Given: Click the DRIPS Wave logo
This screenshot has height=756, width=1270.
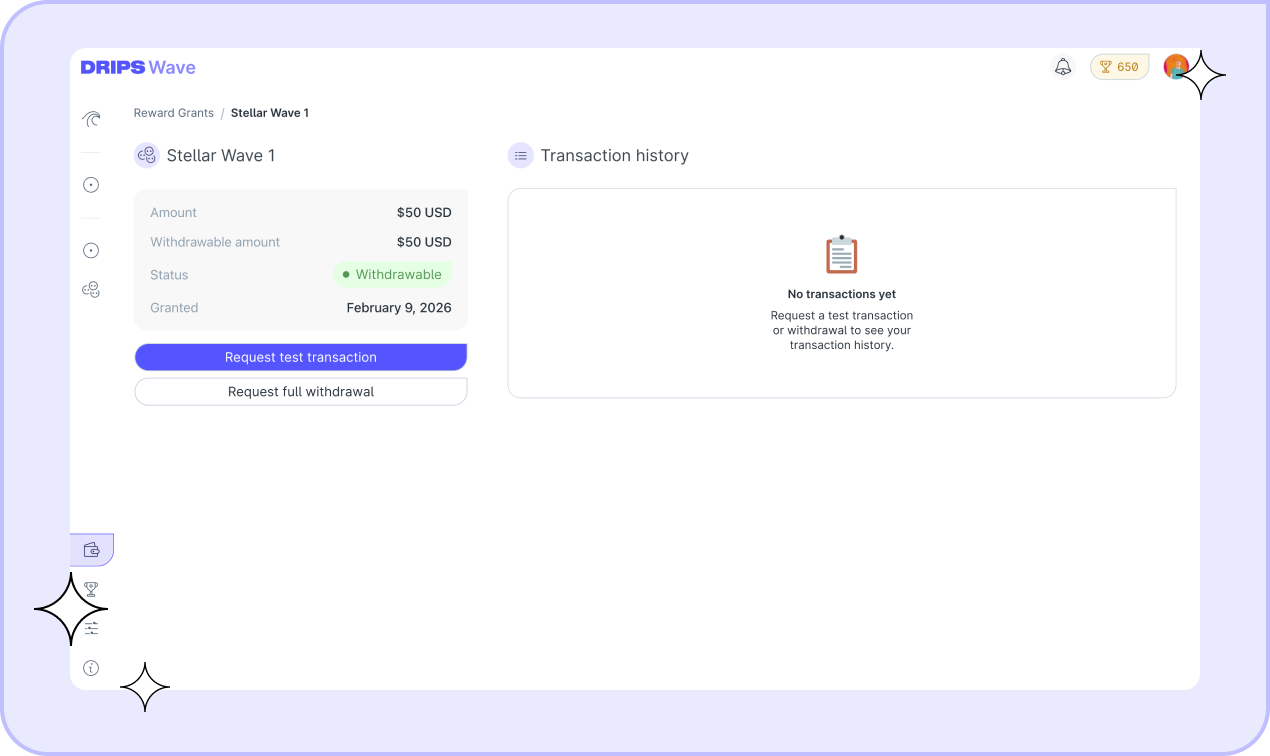Looking at the screenshot, I should click(x=138, y=68).
